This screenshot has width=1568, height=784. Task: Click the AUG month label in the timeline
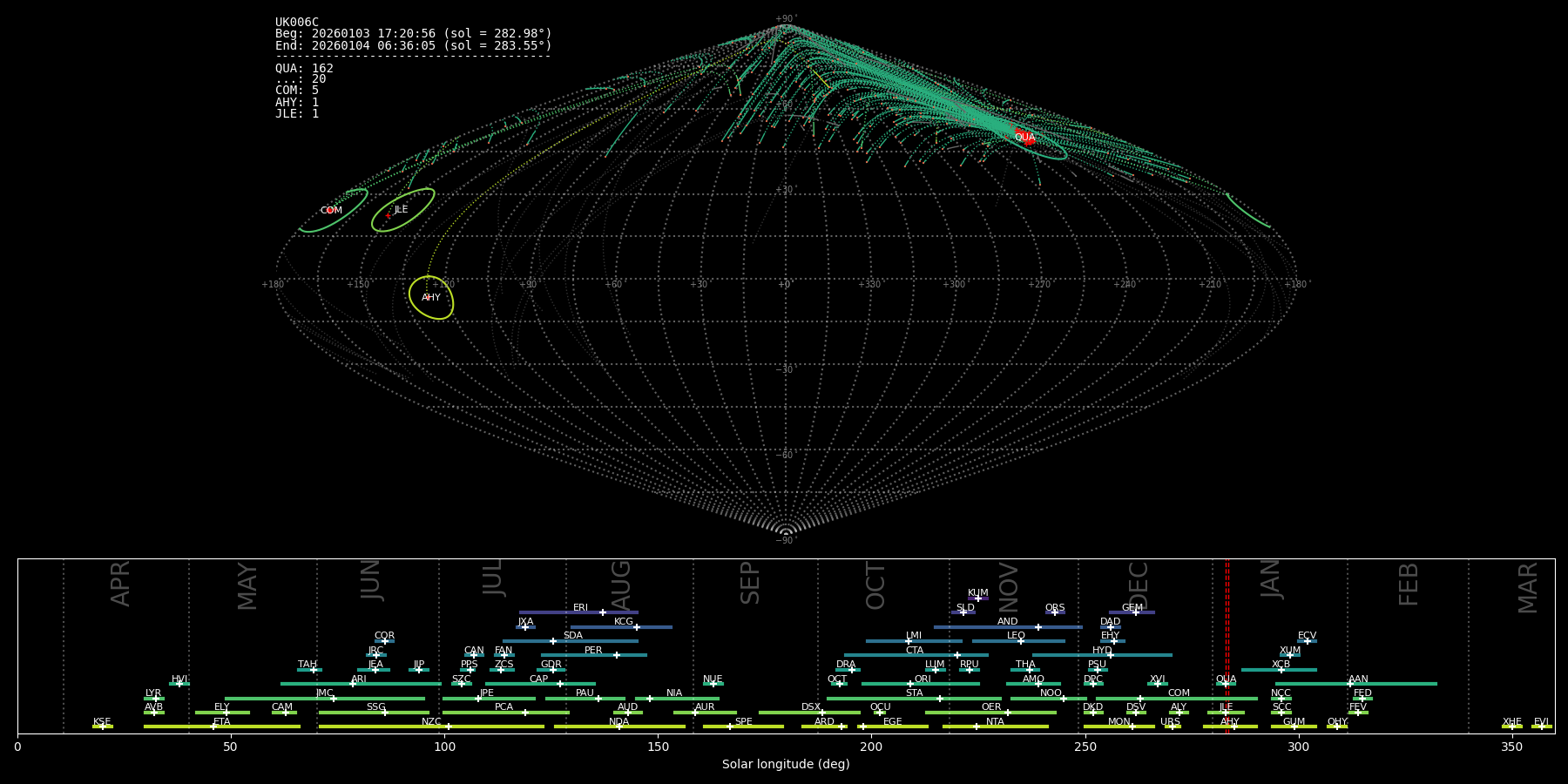[621, 584]
